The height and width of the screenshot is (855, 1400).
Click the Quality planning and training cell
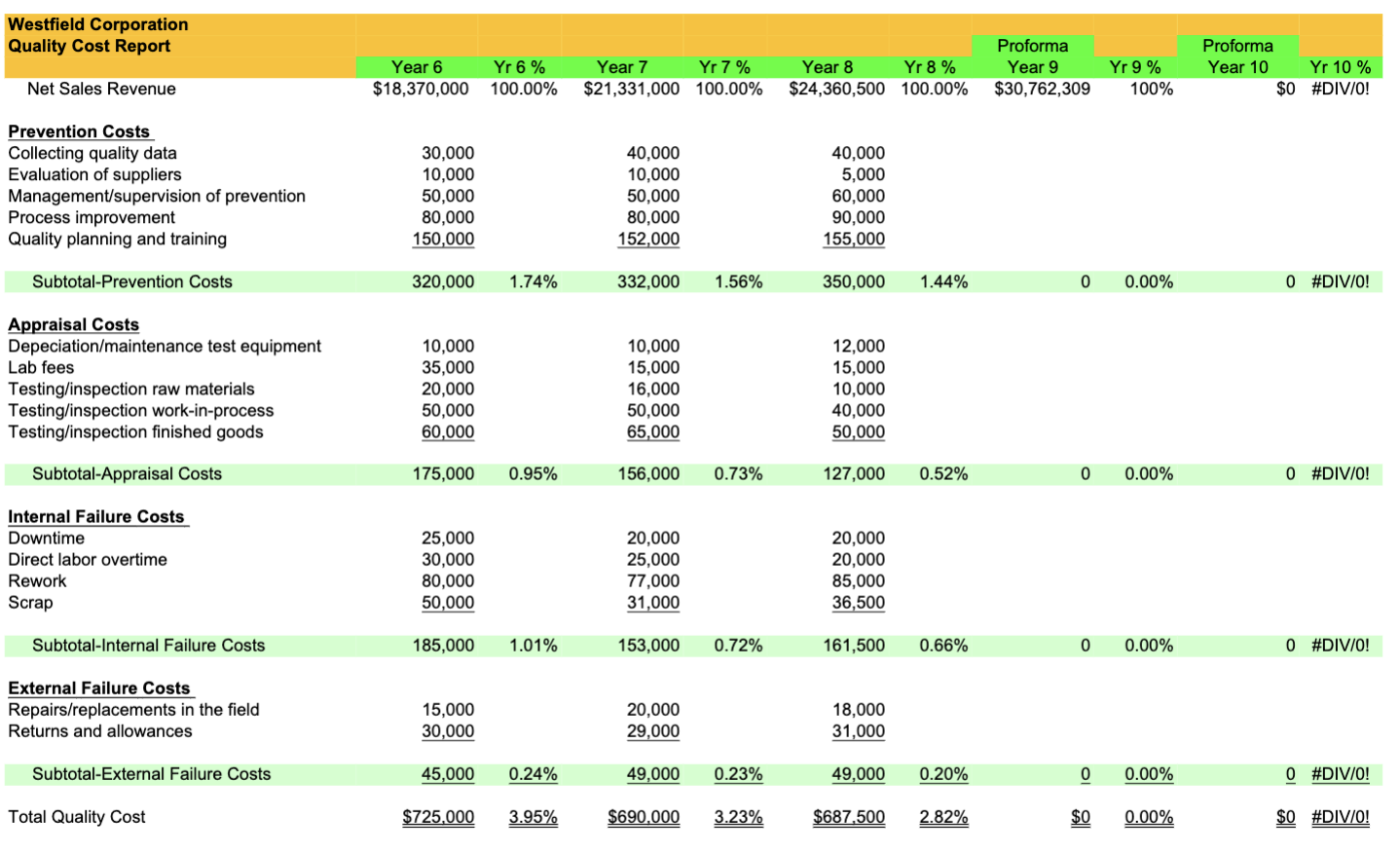coord(117,239)
